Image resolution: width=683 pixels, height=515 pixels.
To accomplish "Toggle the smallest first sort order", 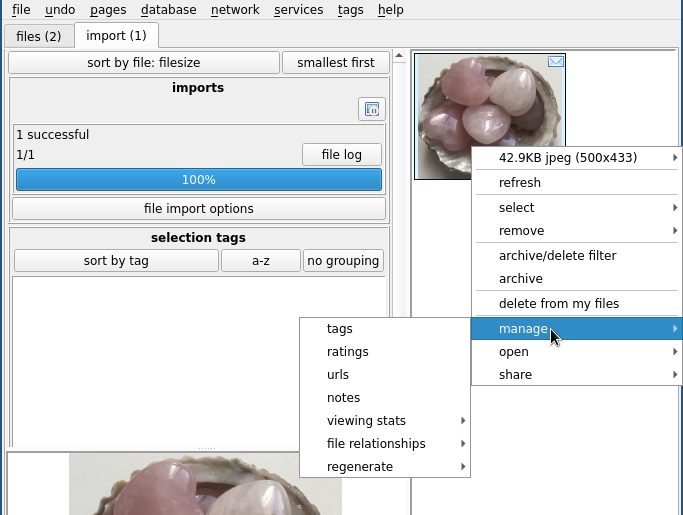I will [x=335, y=63].
